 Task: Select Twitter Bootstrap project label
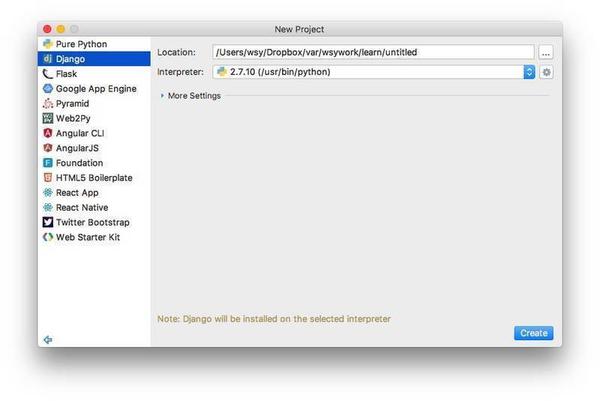click(93, 222)
